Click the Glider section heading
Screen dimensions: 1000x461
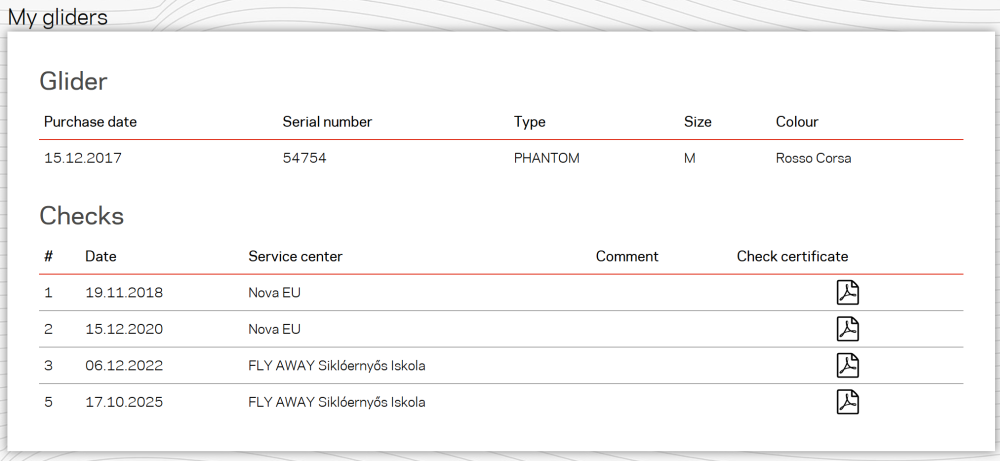click(x=73, y=81)
